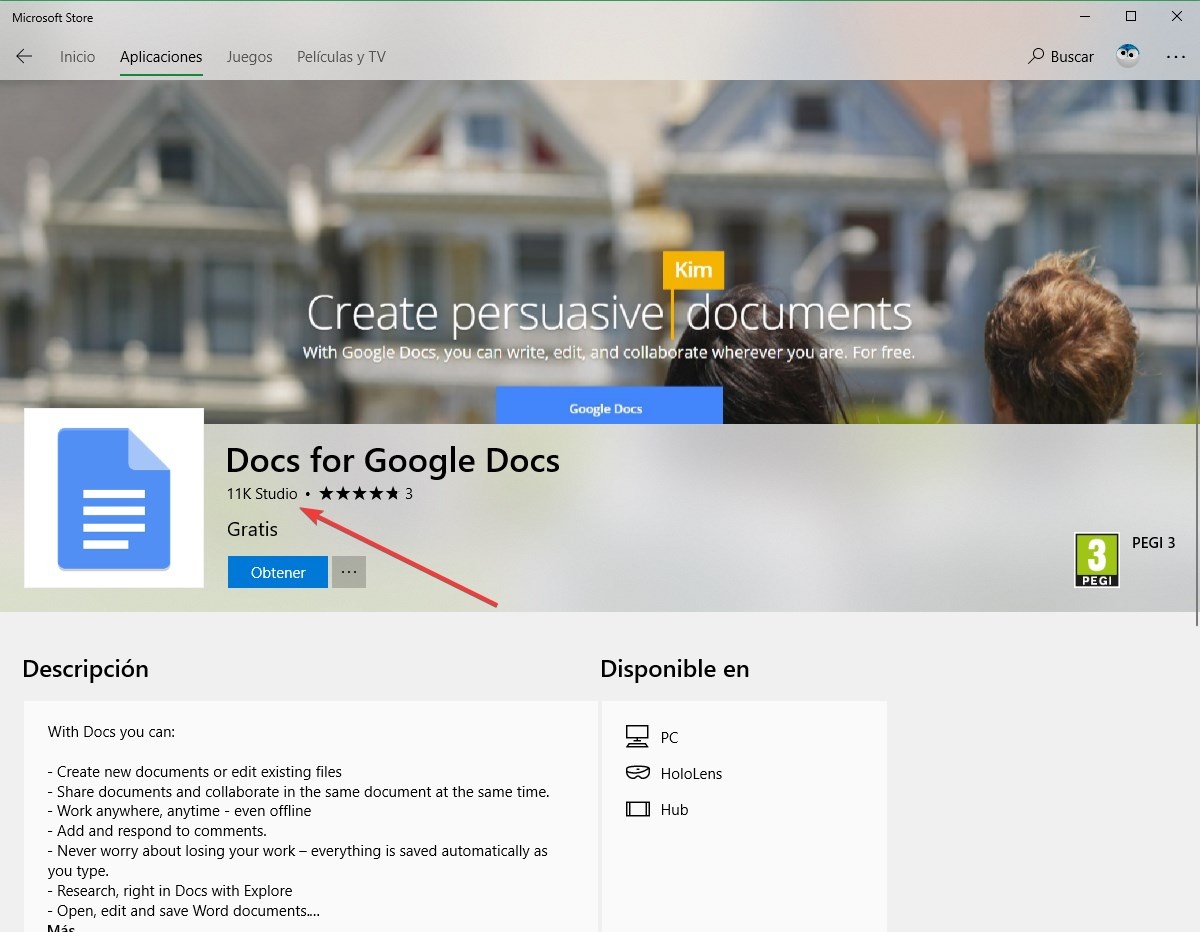This screenshot has width=1200, height=932.
Task: Click the Descripción heading
Action: (85, 669)
